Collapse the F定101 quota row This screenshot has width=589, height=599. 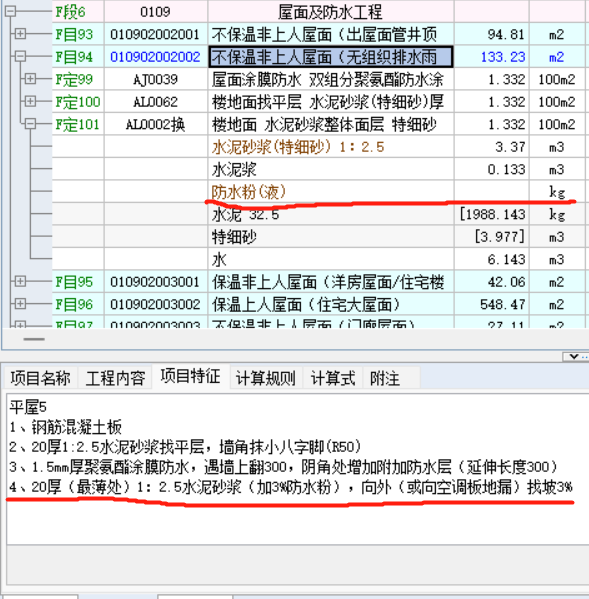pos(30,124)
